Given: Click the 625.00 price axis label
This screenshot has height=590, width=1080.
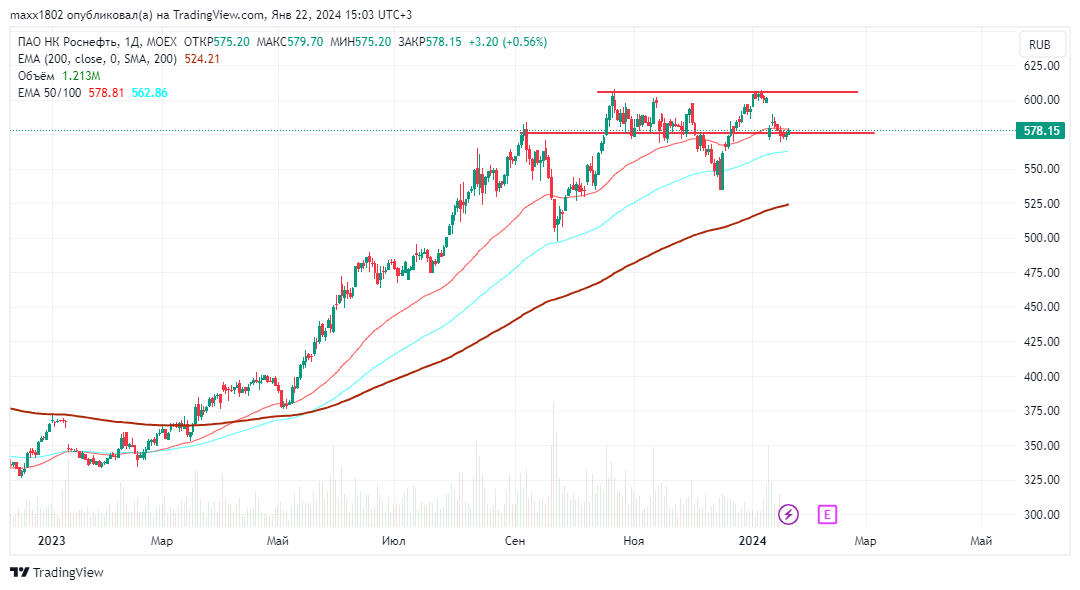Looking at the screenshot, I should pyautogui.click(x=1041, y=65).
